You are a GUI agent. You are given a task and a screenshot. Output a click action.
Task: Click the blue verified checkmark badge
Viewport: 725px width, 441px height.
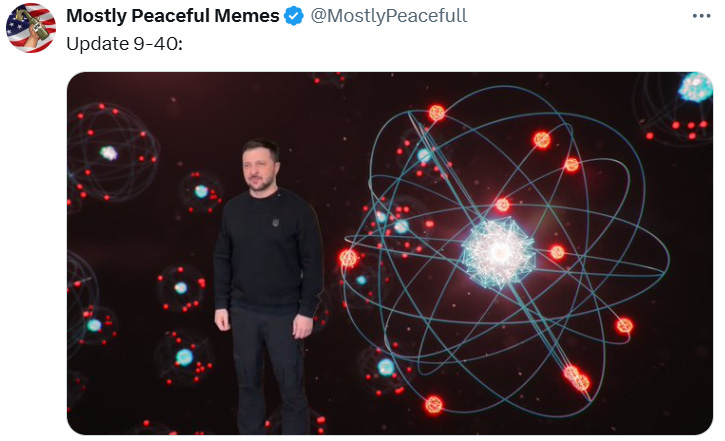pyautogui.click(x=294, y=16)
